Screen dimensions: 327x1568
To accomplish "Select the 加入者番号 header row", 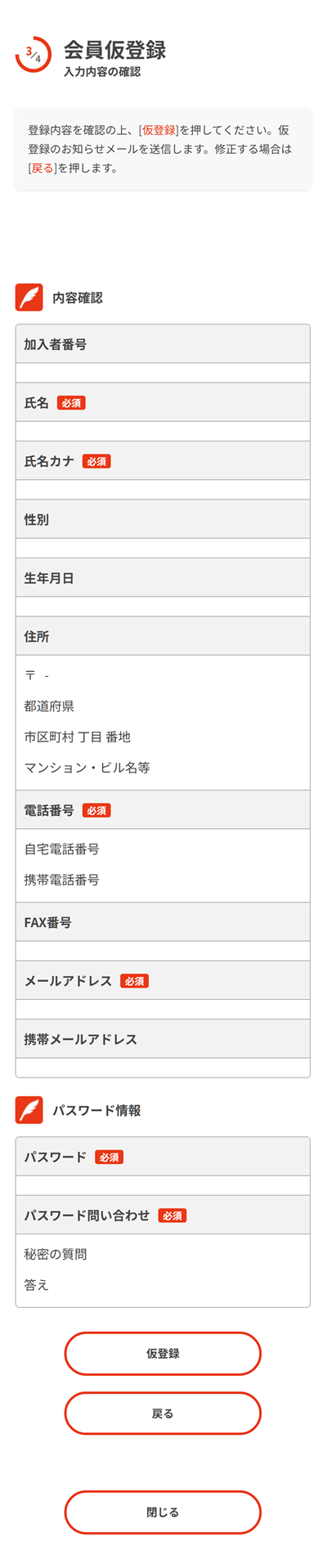I will [163, 344].
